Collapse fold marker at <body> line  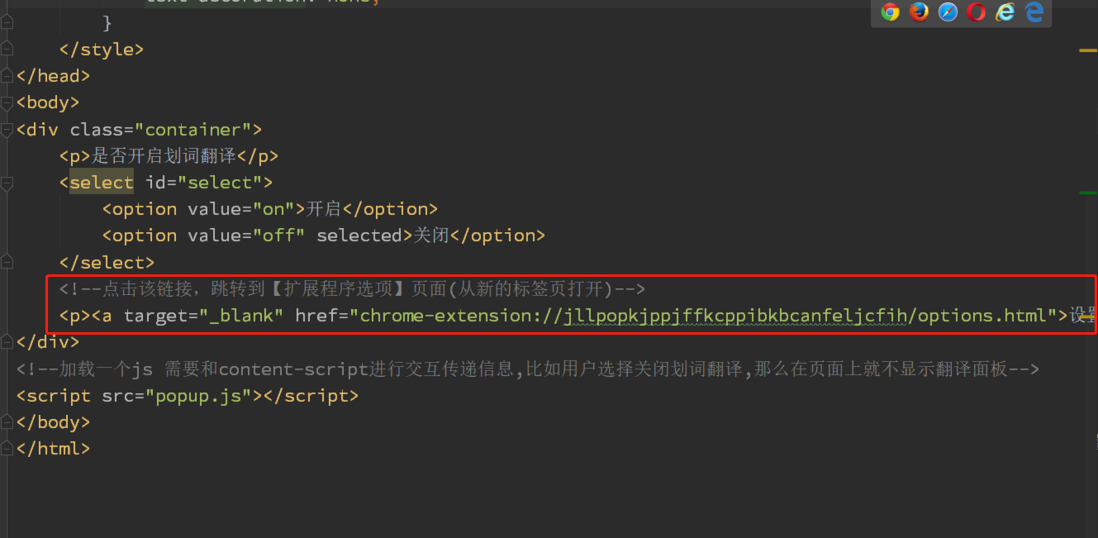[x=6, y=103]
